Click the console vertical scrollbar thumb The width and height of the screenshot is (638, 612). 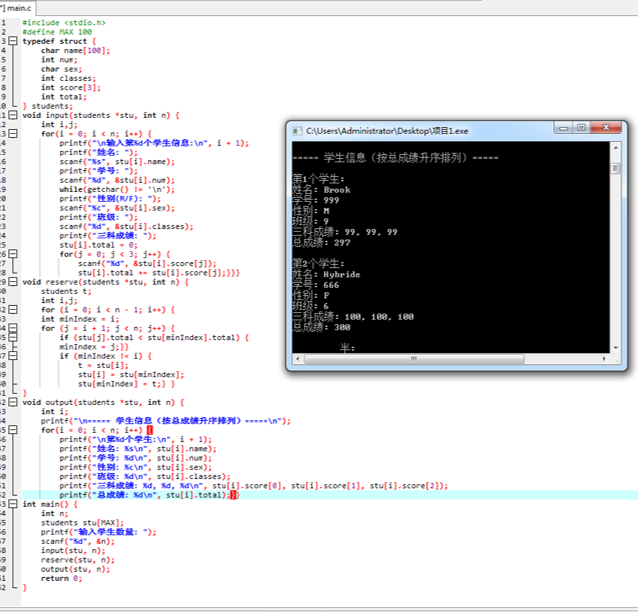click(616, 168)
